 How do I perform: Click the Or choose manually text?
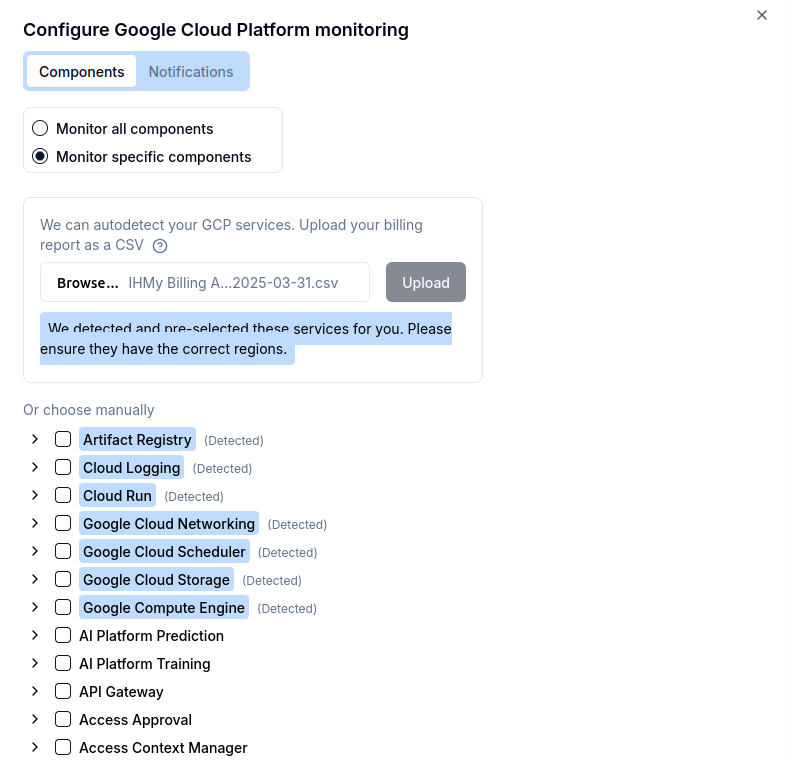pyautogui.click(x=88, y=410)
